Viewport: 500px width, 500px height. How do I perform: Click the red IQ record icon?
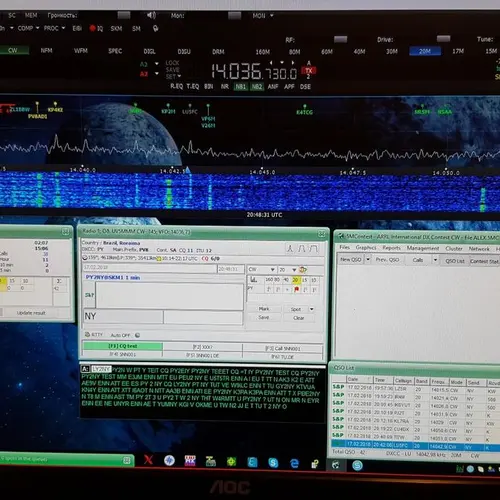click(93, 28)
